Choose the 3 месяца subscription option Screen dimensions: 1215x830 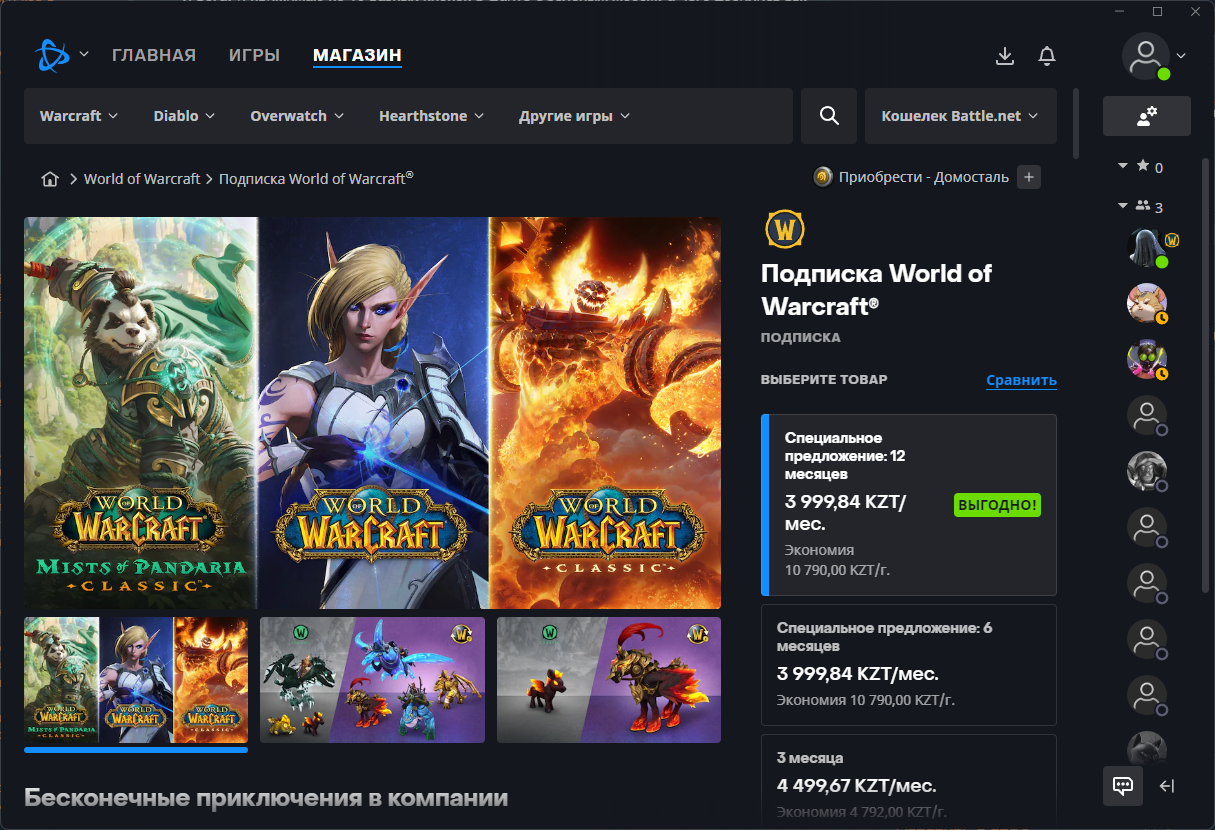coord(908,778)
